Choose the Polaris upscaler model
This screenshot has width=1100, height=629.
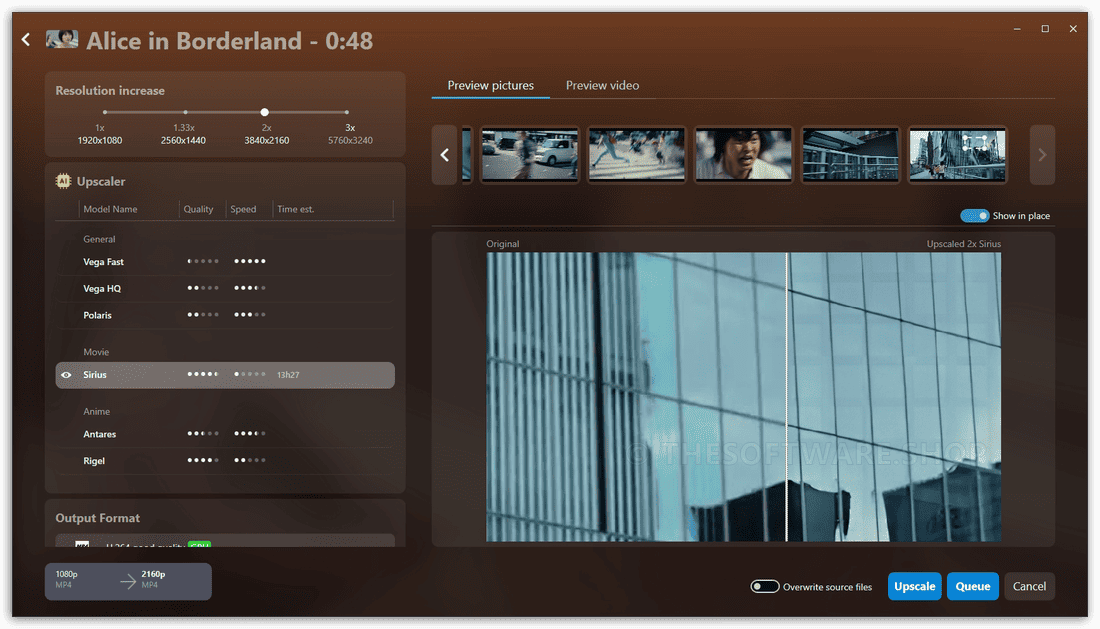coord(224,315)
